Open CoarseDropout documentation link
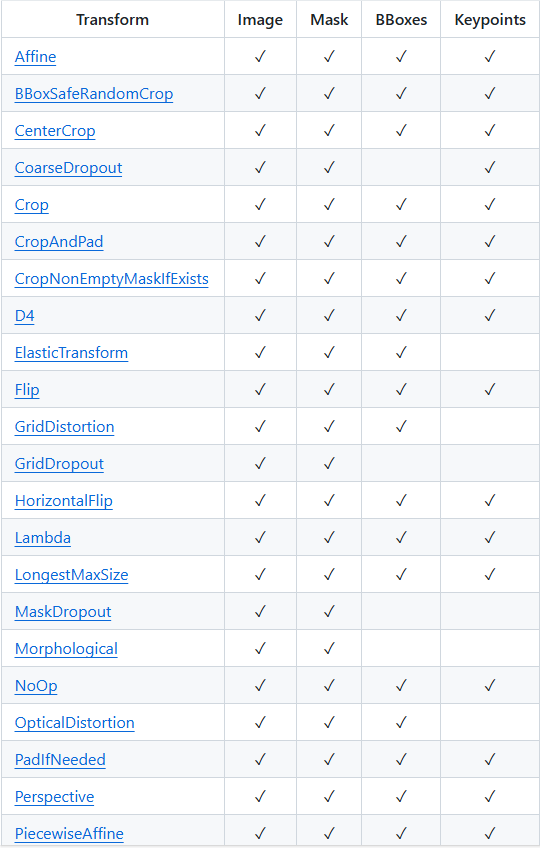Viewport: 540px width, 848px height. click(68, 168)
